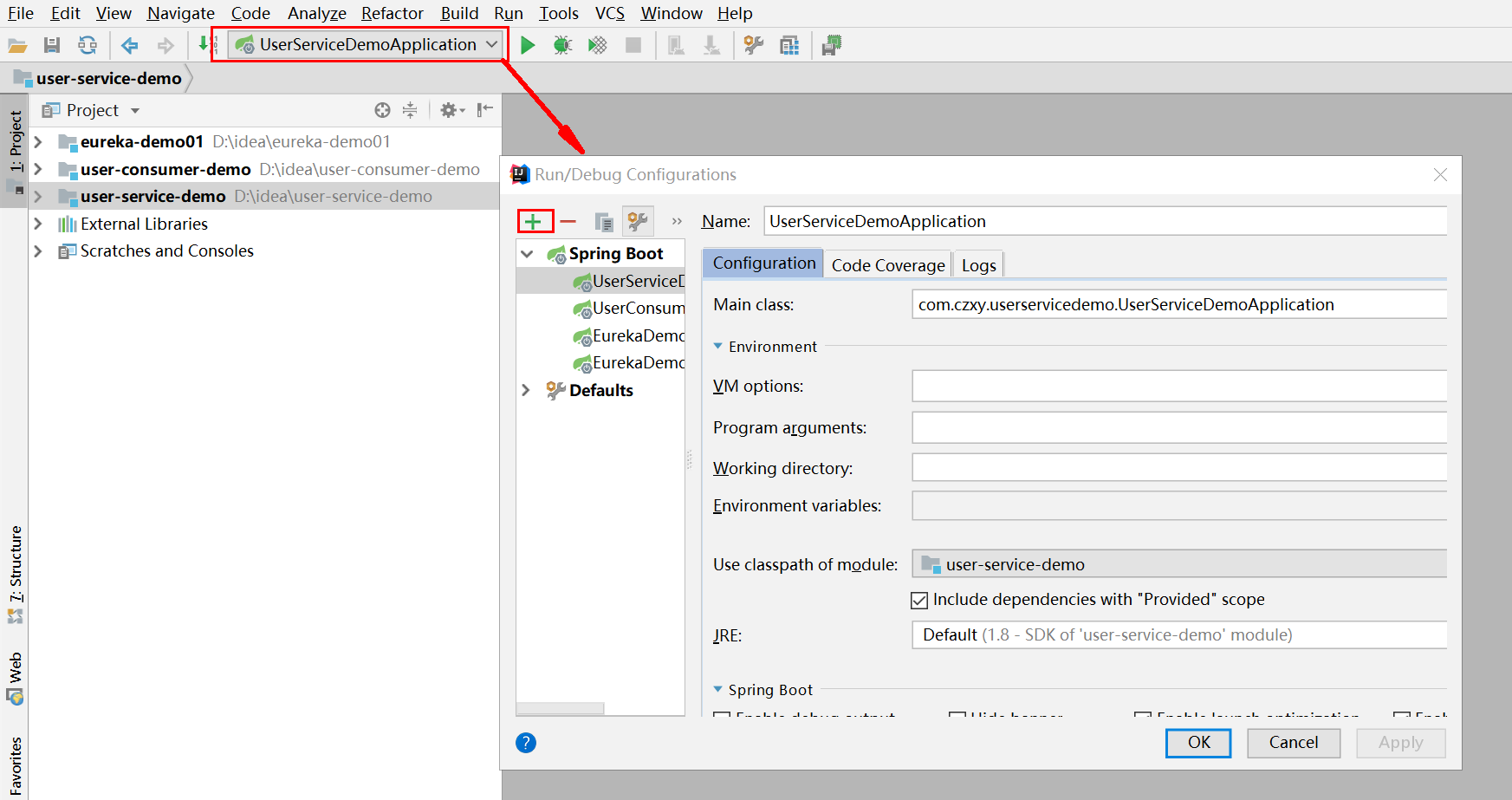Screen dimensions: 1512x800
Task: Click the Program arguments field
Action: coord(1179,427)
